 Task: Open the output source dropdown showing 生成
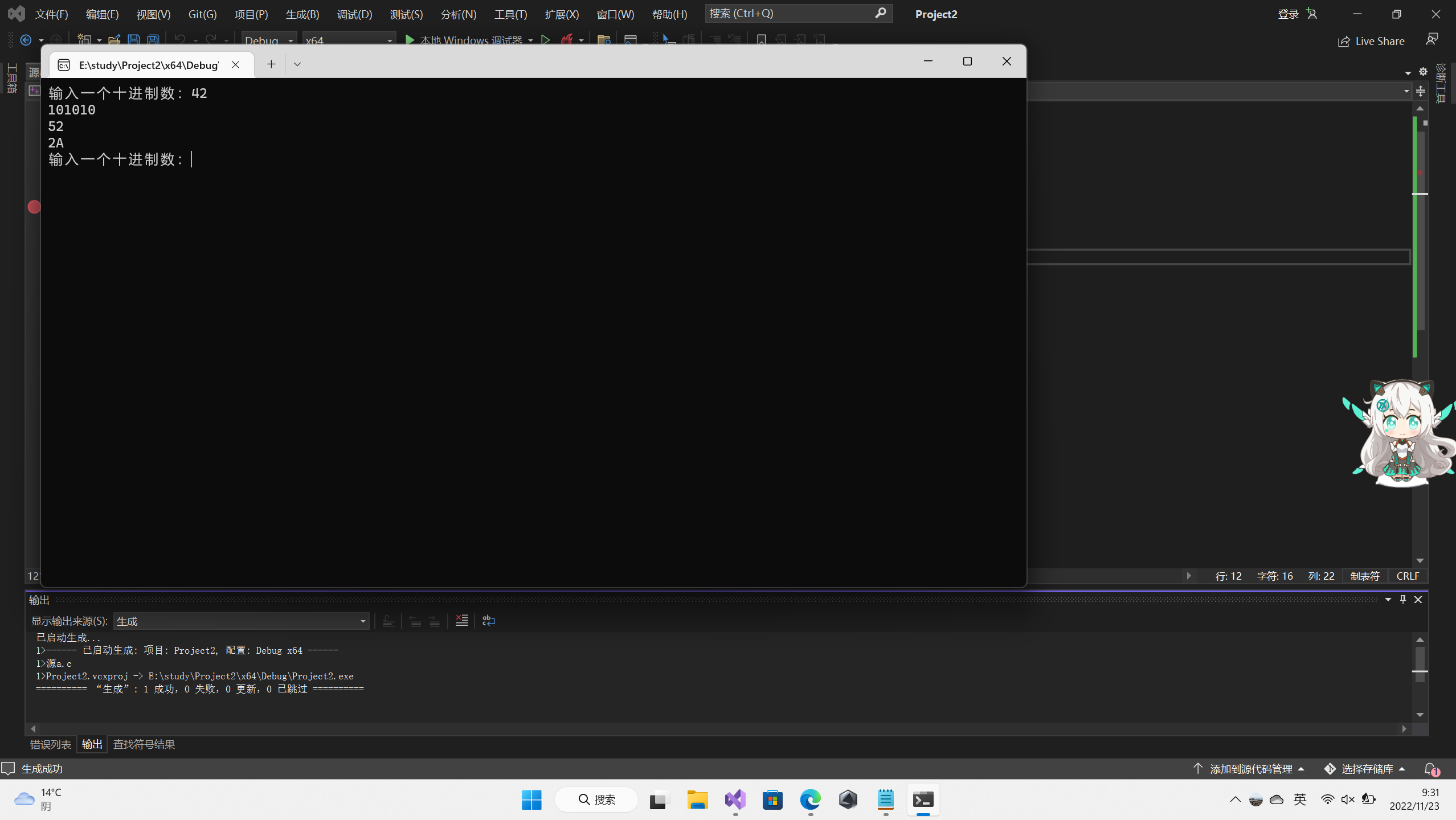point(242,621)
